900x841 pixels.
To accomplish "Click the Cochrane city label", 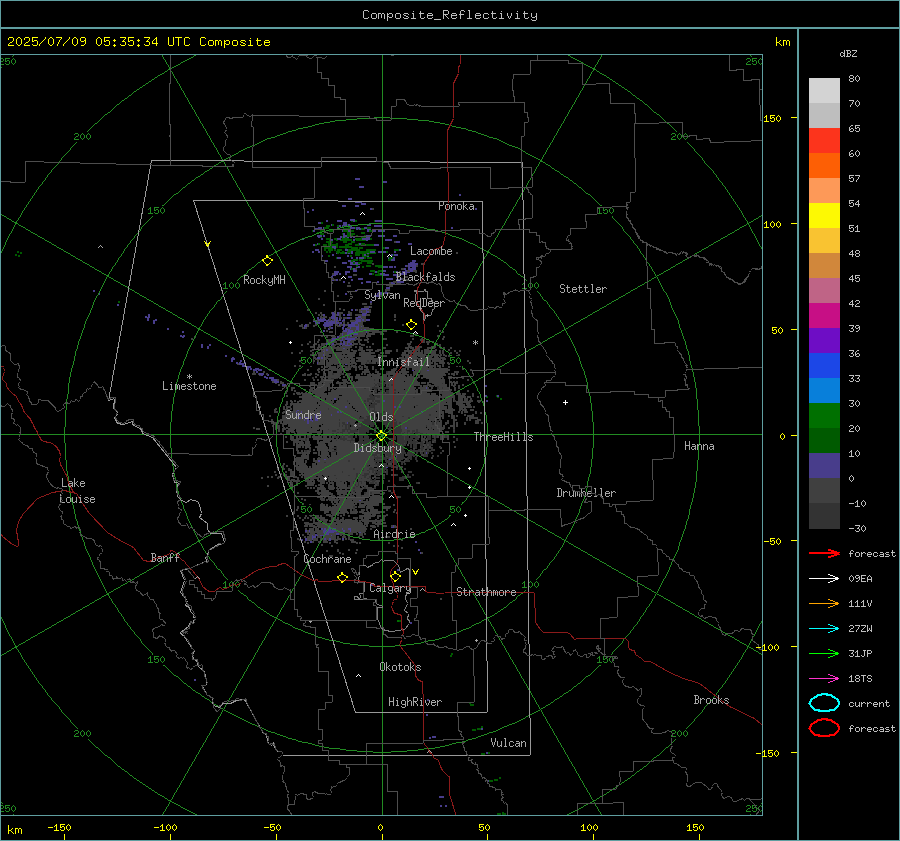I will pos(327,559).
